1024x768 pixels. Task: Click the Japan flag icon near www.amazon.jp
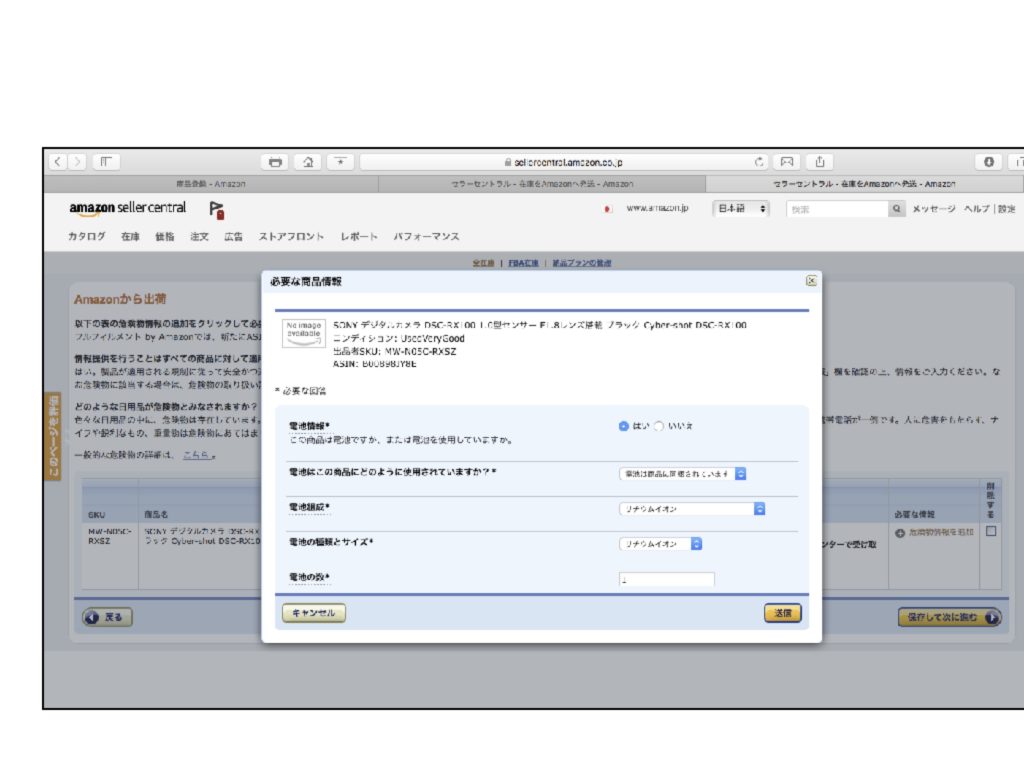point(608,209)
